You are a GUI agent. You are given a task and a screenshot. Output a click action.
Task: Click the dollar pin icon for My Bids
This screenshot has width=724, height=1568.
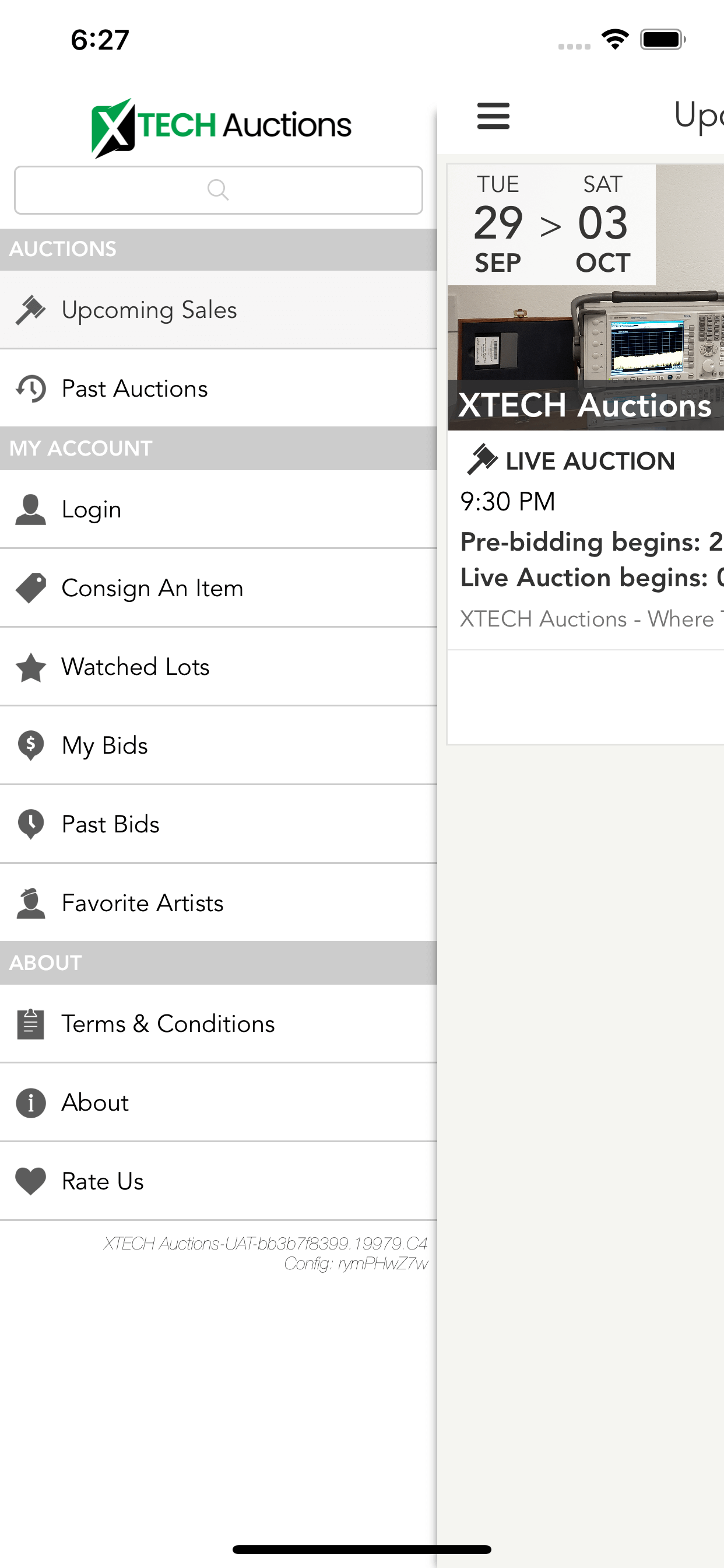30,745
